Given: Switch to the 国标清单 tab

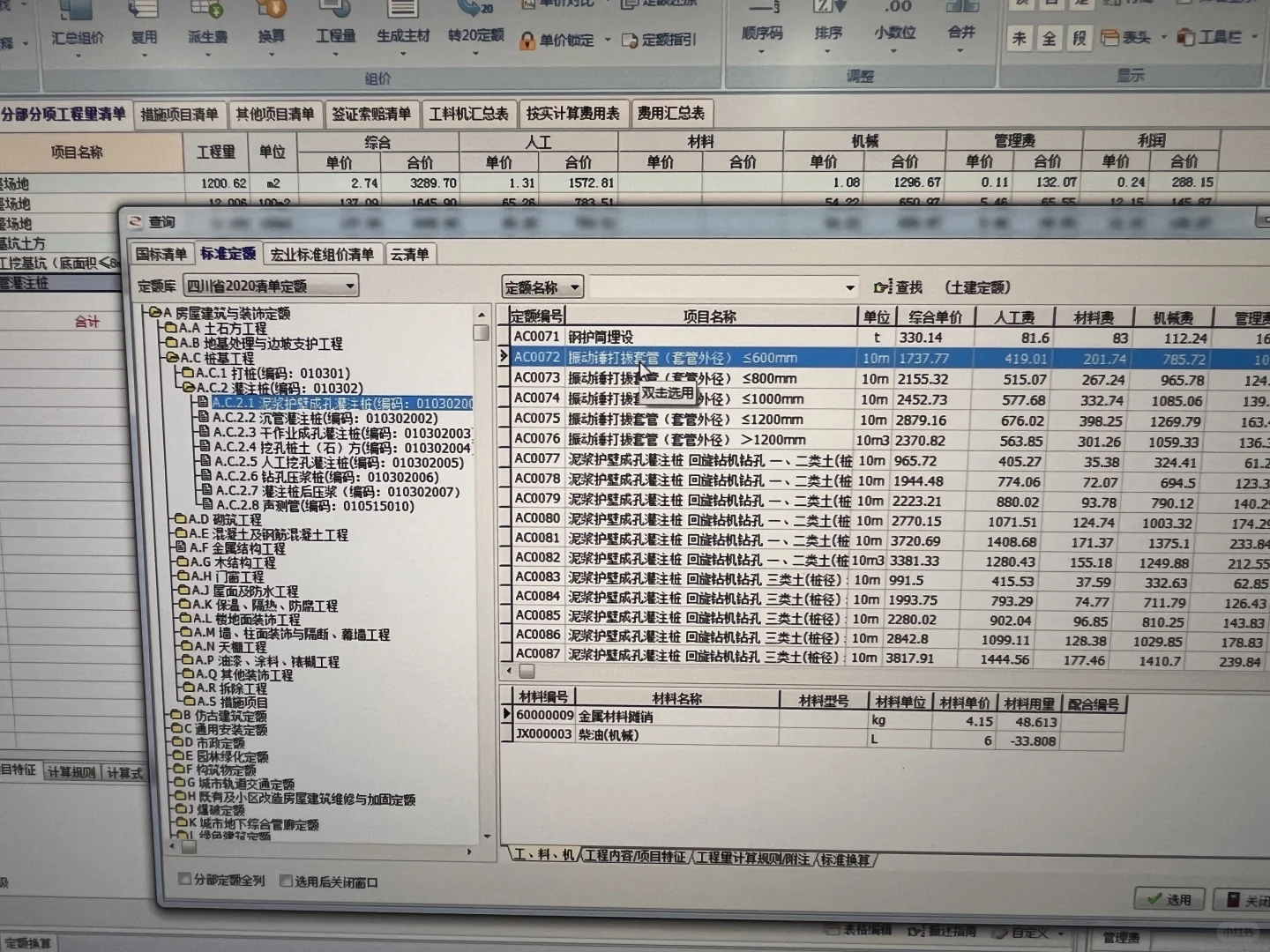Looking at the screenshot, I should coord(161,254).
